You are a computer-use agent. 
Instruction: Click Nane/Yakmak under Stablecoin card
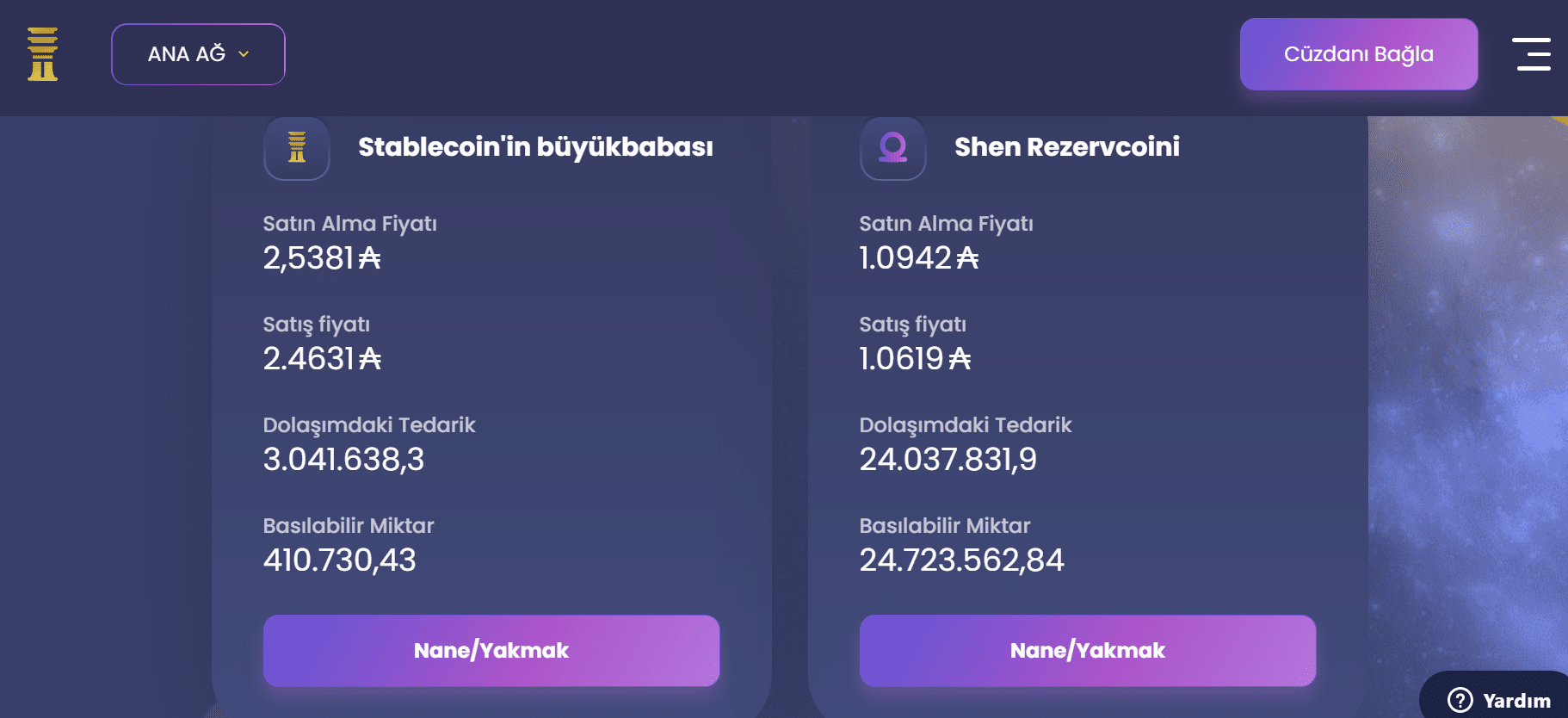(491, 651)
